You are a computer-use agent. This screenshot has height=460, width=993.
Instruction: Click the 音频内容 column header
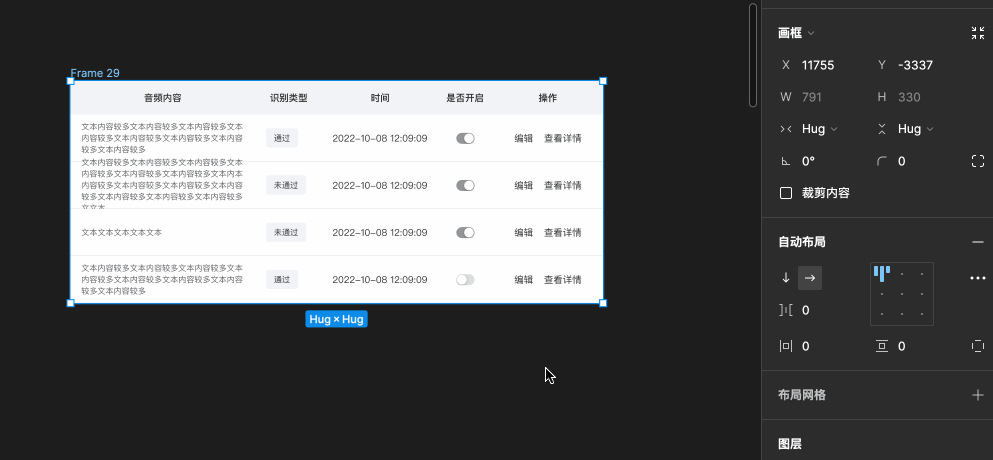tap(163, 98)
